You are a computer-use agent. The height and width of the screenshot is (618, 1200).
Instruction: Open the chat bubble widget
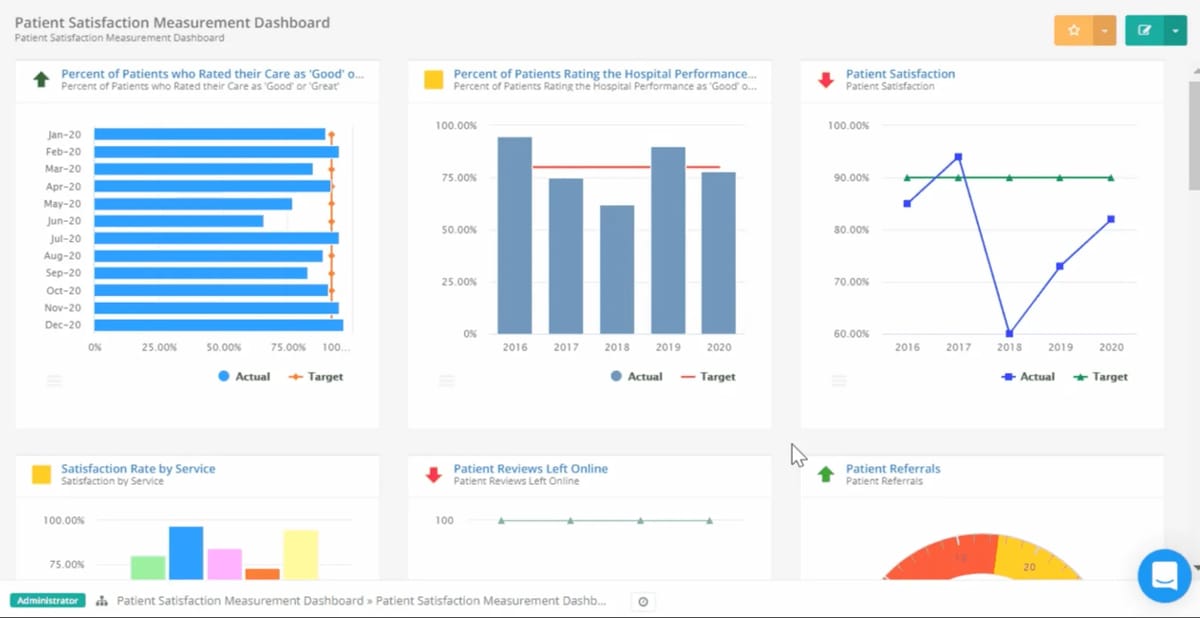(1164, 575)
